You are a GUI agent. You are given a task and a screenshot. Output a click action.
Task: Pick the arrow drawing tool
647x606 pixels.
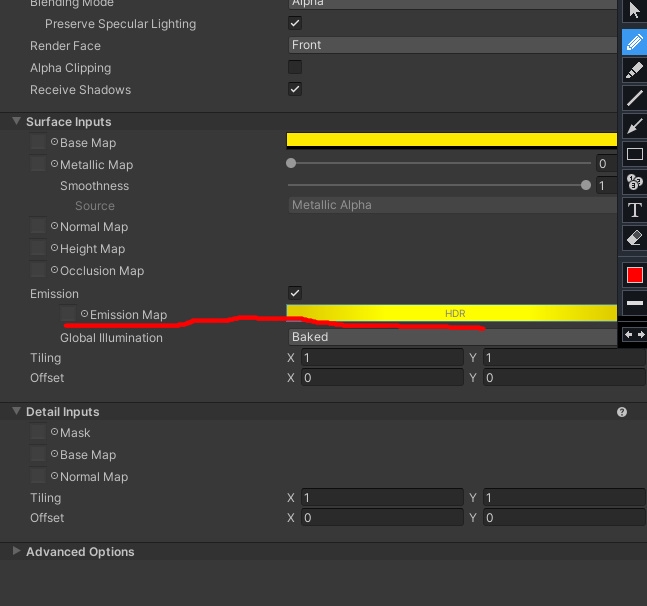[x=634, y=126]
